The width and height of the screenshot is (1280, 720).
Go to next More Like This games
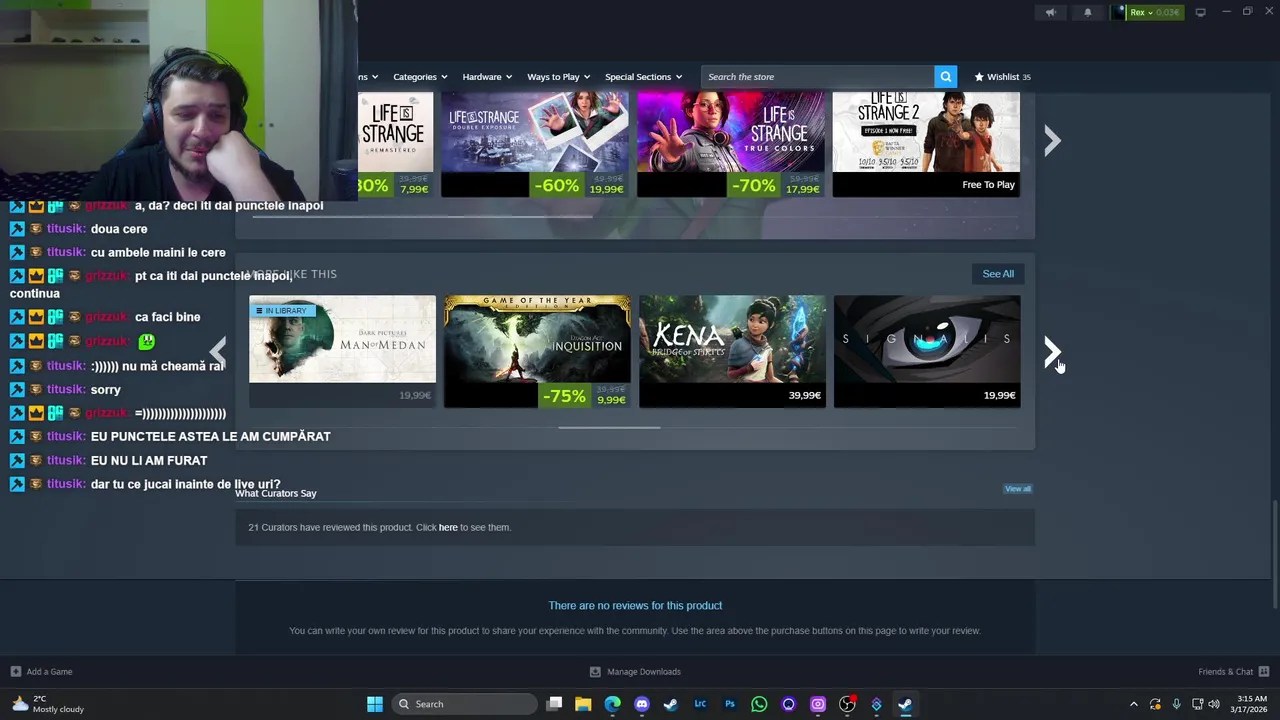click(1052, 352)
